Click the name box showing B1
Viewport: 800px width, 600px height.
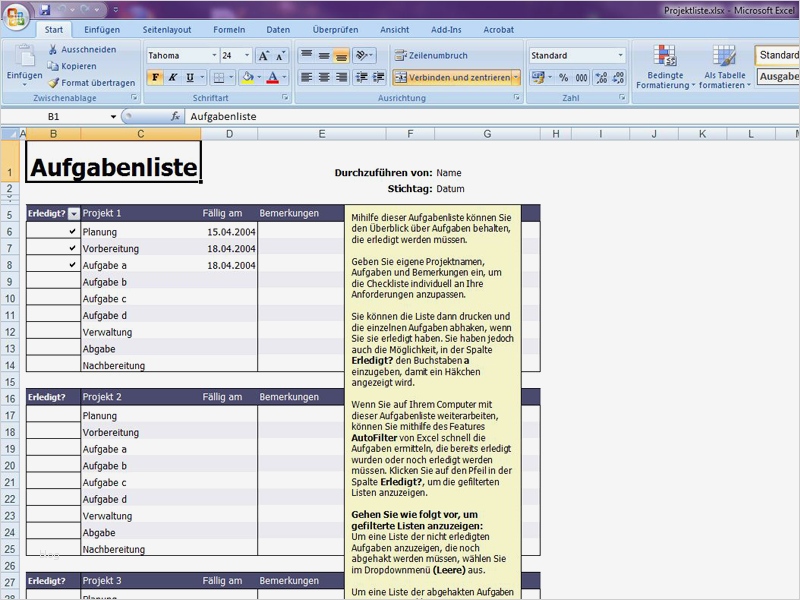click(54, 117)
